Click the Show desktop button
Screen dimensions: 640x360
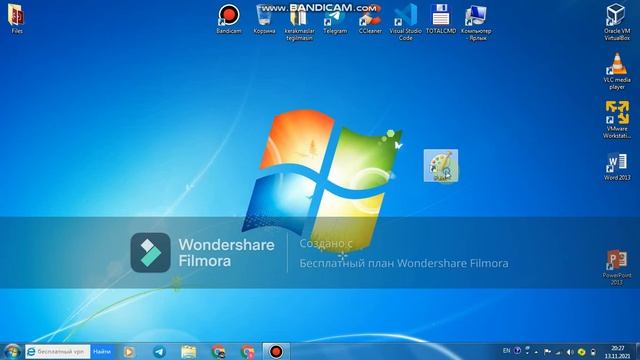[x=637, y=351]
